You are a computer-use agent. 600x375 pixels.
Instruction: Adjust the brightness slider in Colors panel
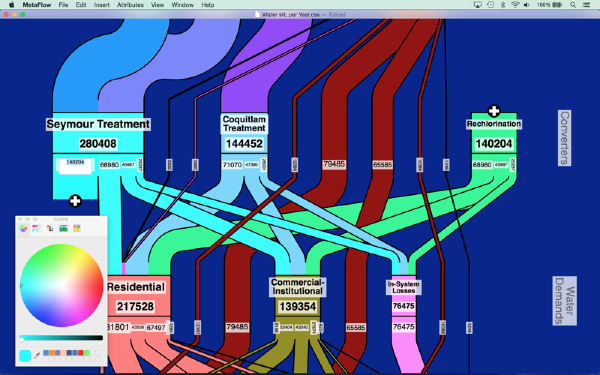61,338
